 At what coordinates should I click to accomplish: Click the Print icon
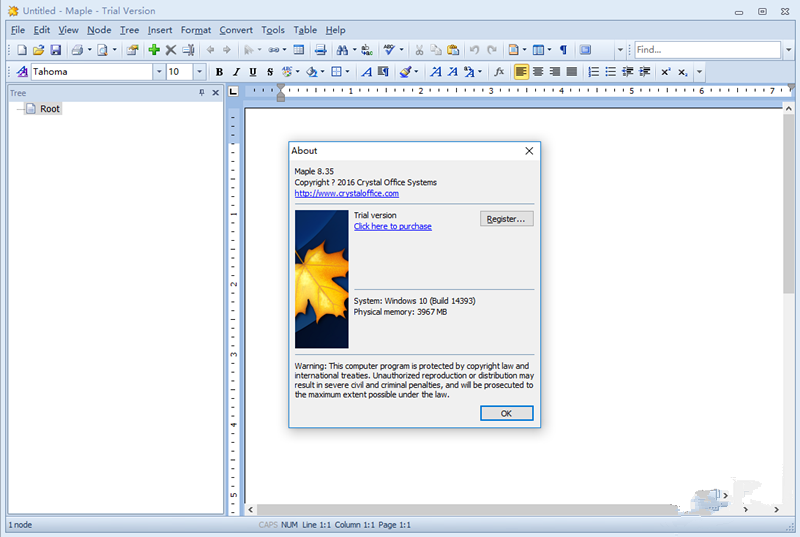pos(77,50)
